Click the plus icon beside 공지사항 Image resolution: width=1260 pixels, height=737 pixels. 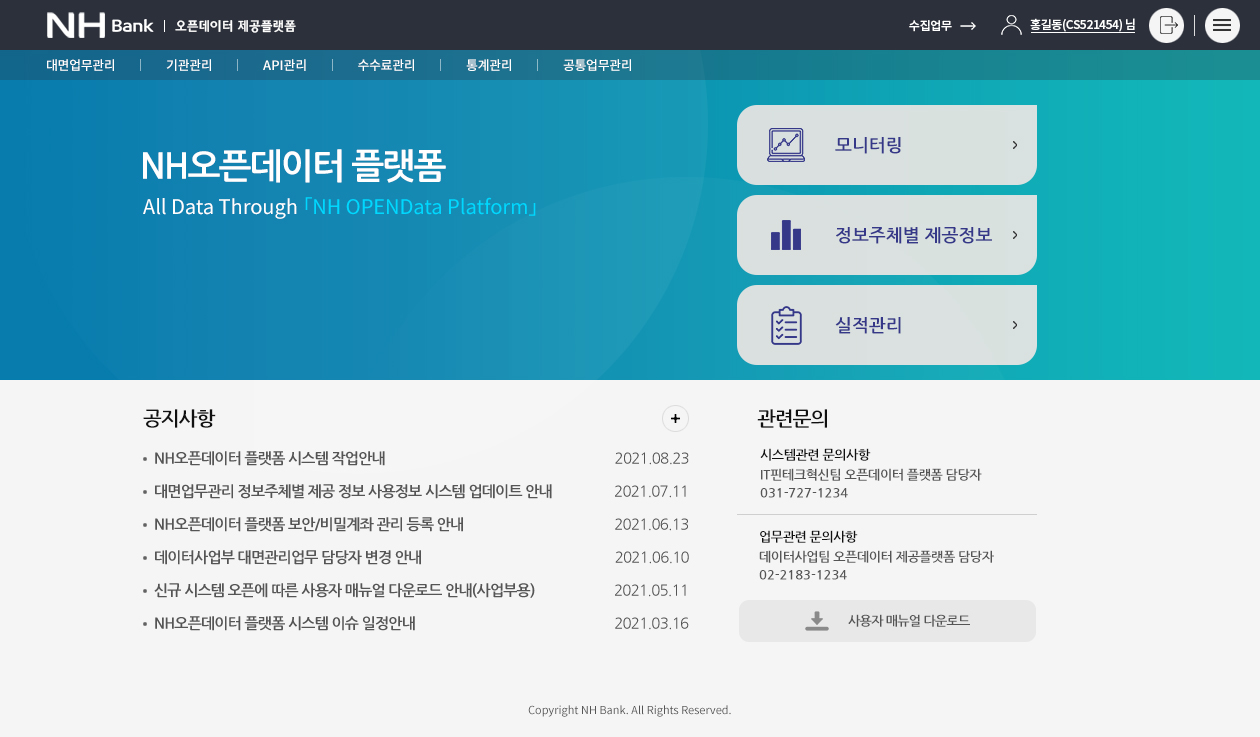(675, 418)
